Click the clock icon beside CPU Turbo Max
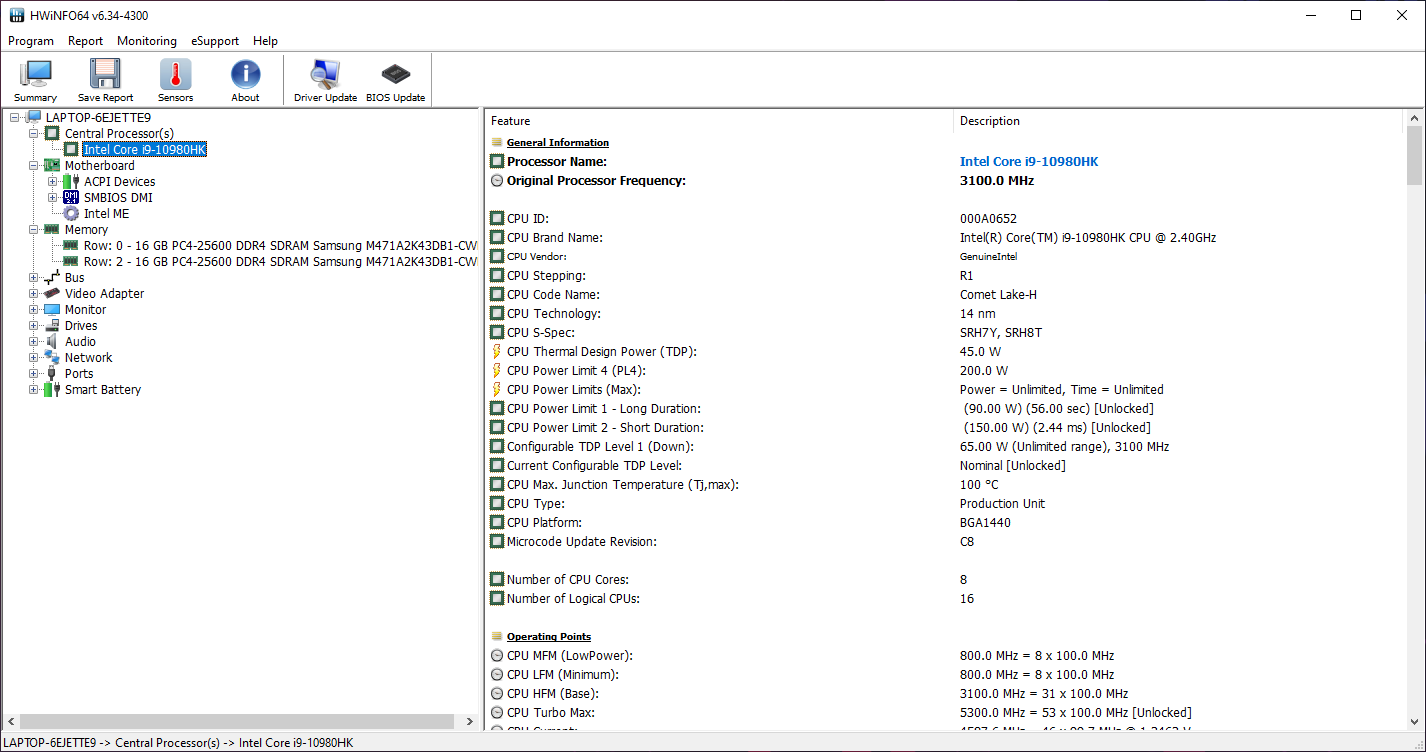 (497, 713)
